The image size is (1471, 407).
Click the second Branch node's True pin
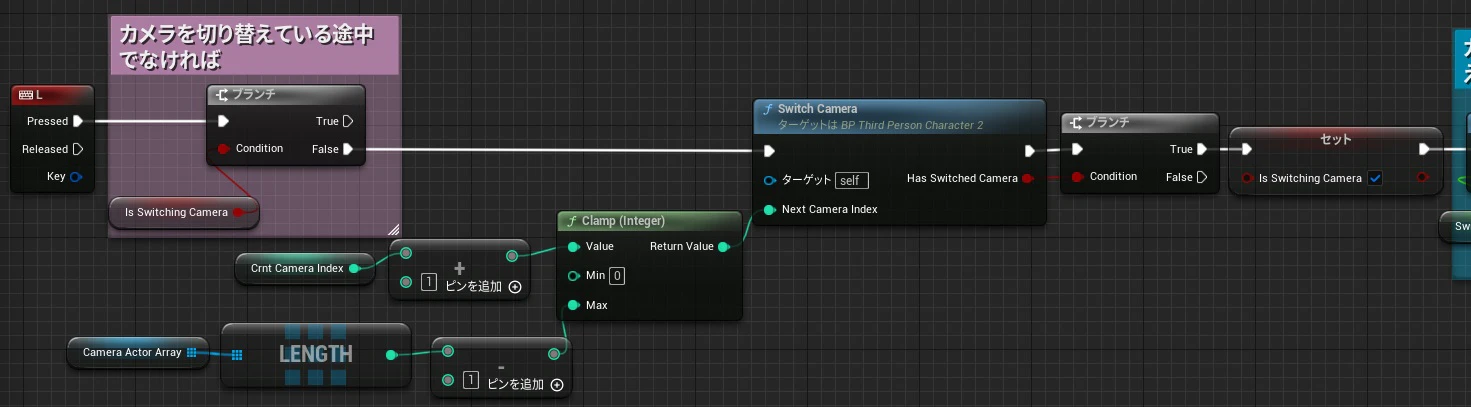[x=1203, y=149]
